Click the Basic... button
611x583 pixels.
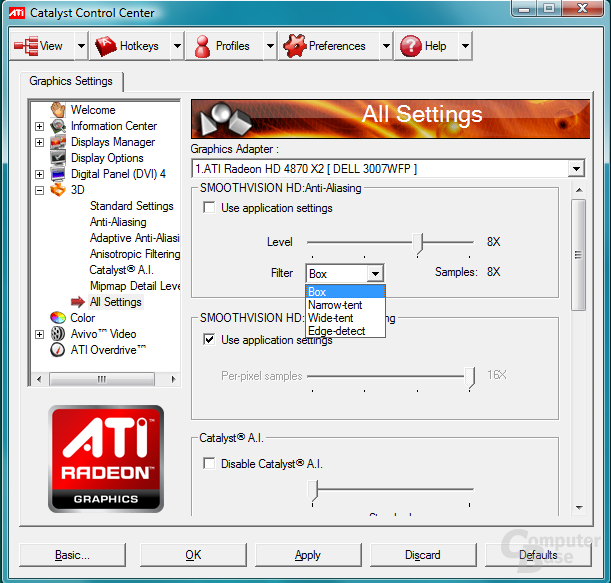point(72,555)
